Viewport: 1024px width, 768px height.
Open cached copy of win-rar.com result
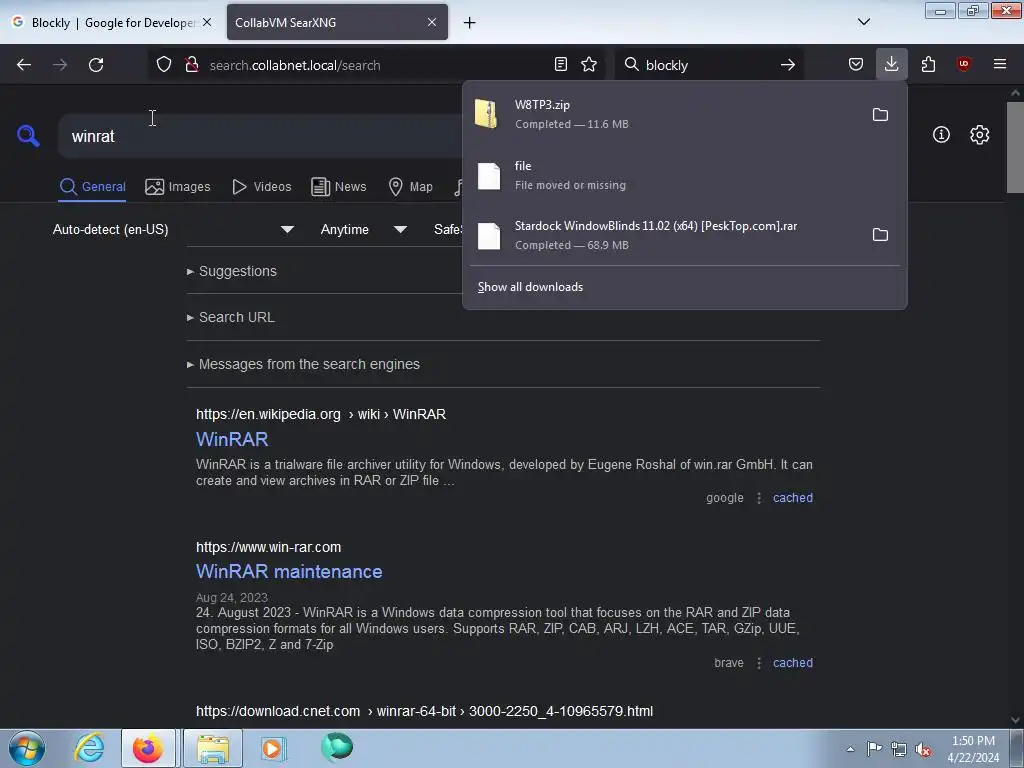(793, 663)
